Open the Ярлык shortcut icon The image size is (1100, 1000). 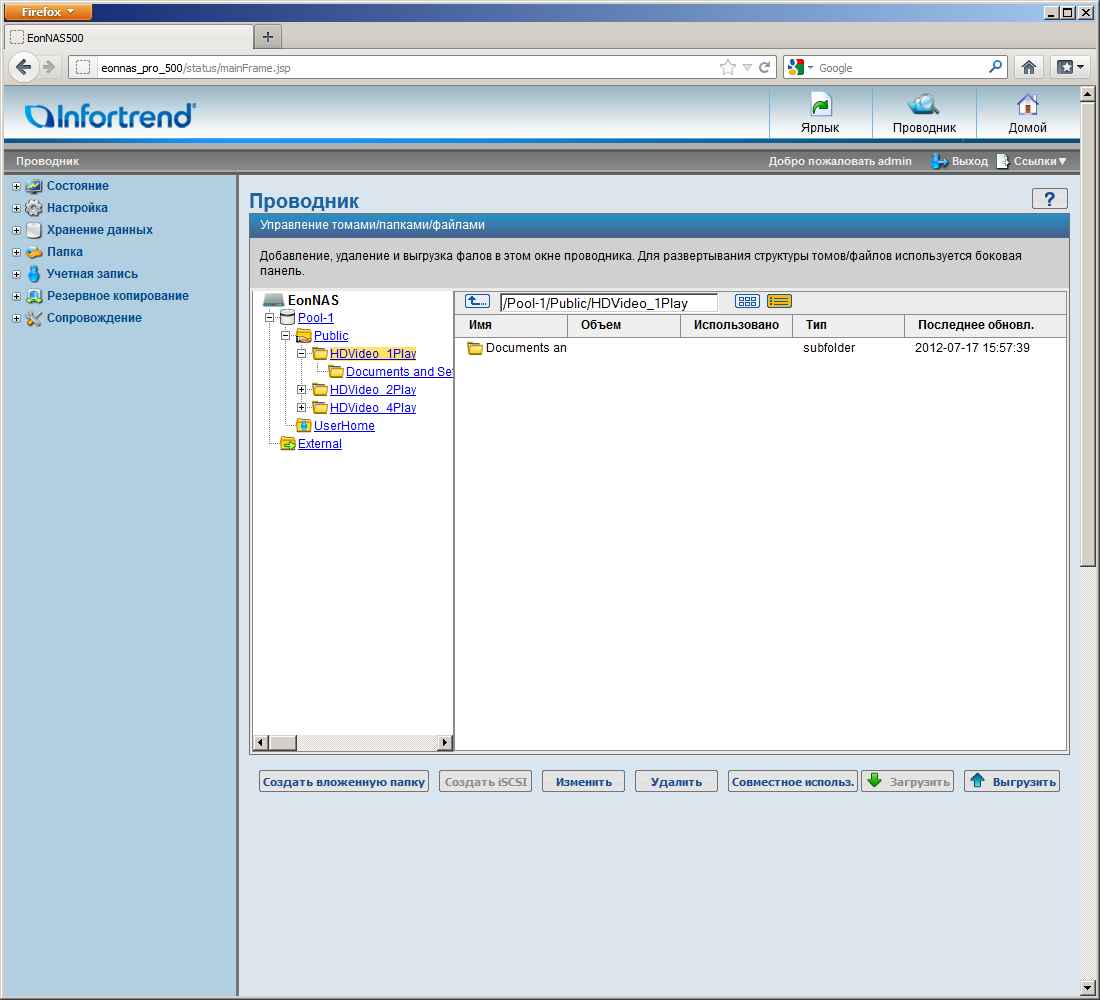820,113
